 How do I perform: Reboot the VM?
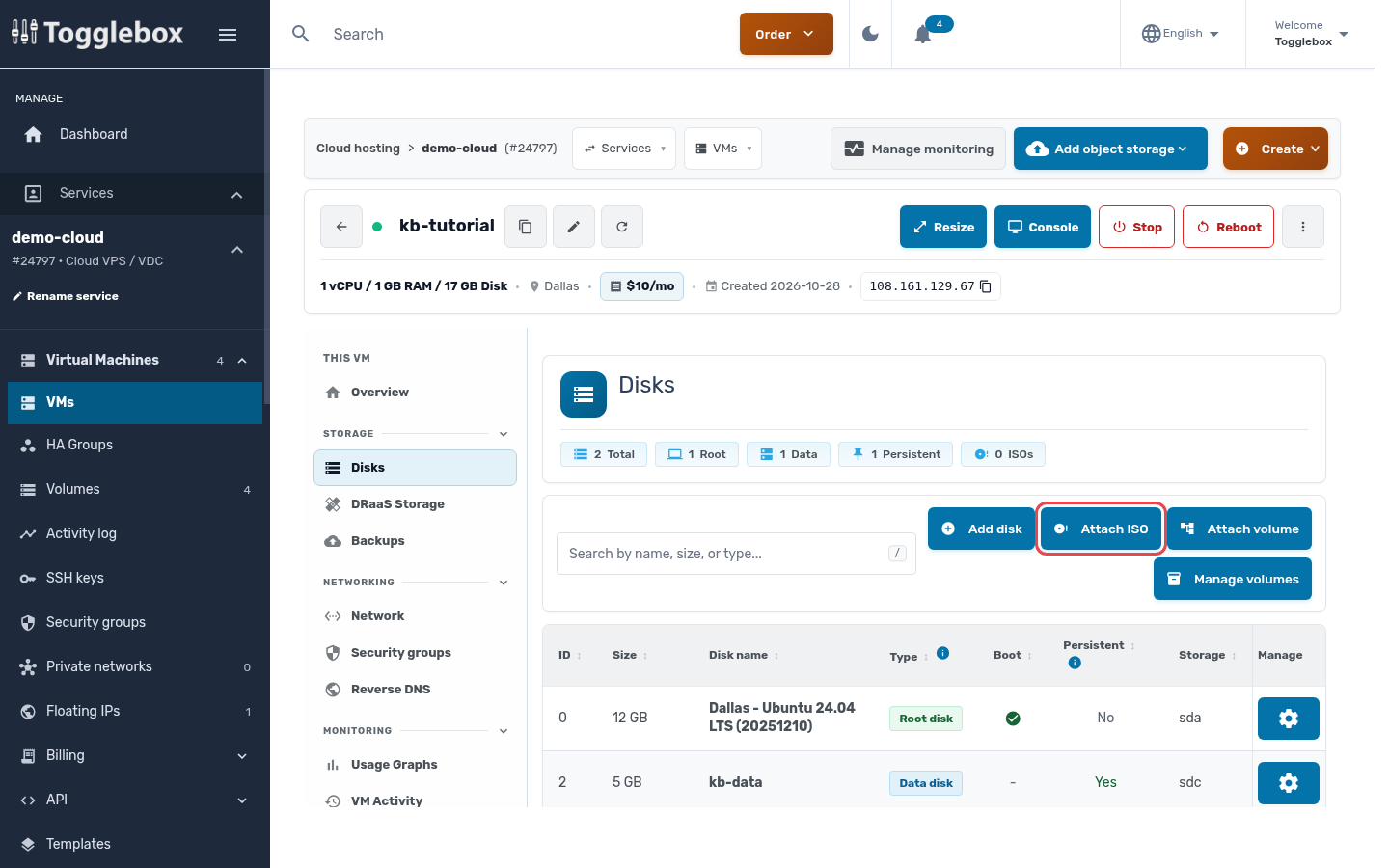click(x=1228, y=227)
